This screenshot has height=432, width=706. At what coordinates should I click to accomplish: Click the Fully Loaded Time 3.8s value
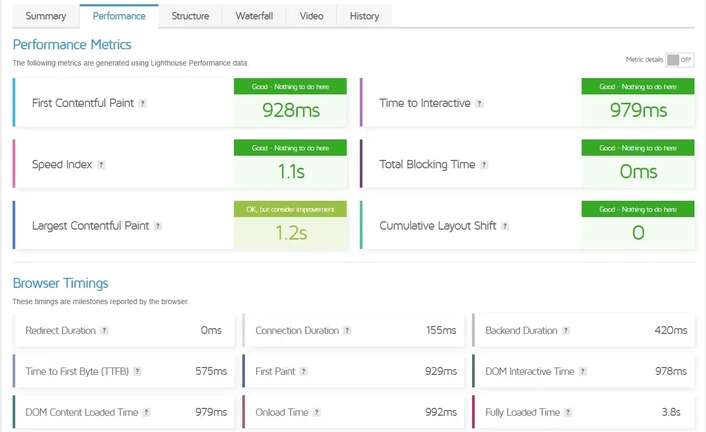coord(671,412)
